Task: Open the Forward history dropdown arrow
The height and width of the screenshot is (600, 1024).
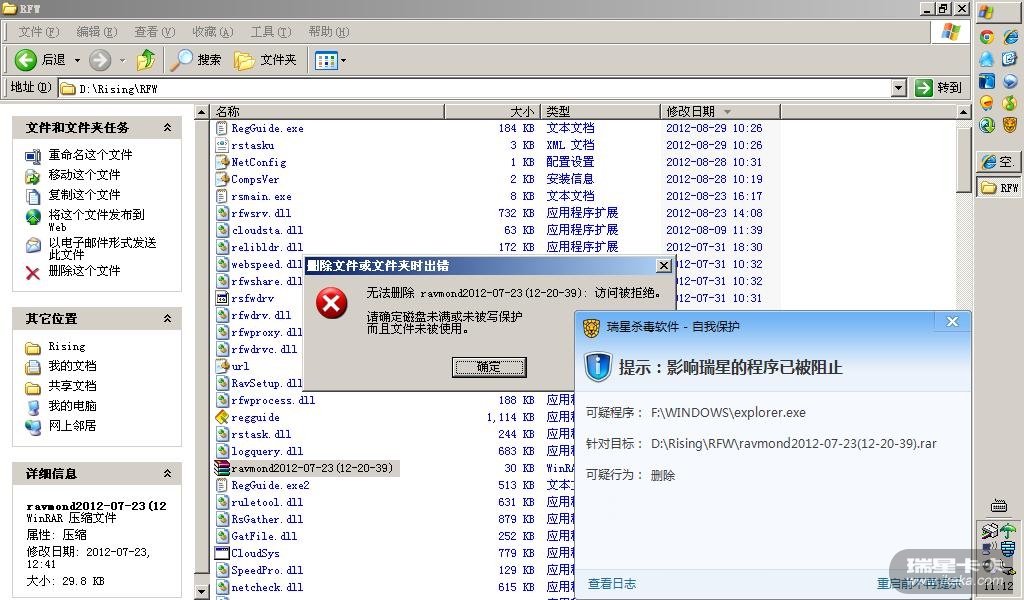Action: coord(122,60)
